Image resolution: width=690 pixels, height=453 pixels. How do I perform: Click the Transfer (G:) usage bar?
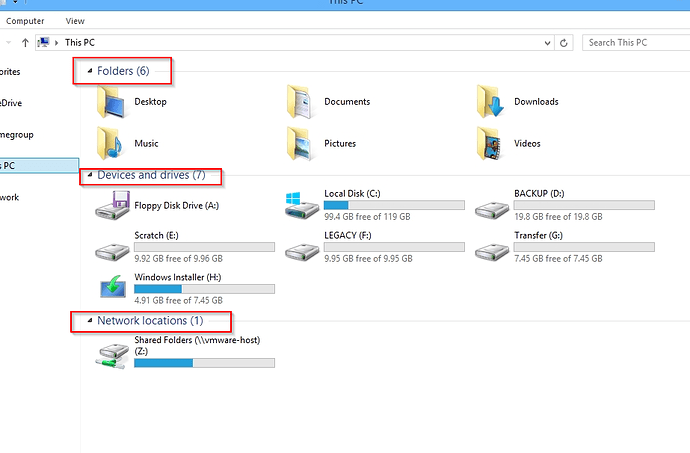(x=584, y=247)
